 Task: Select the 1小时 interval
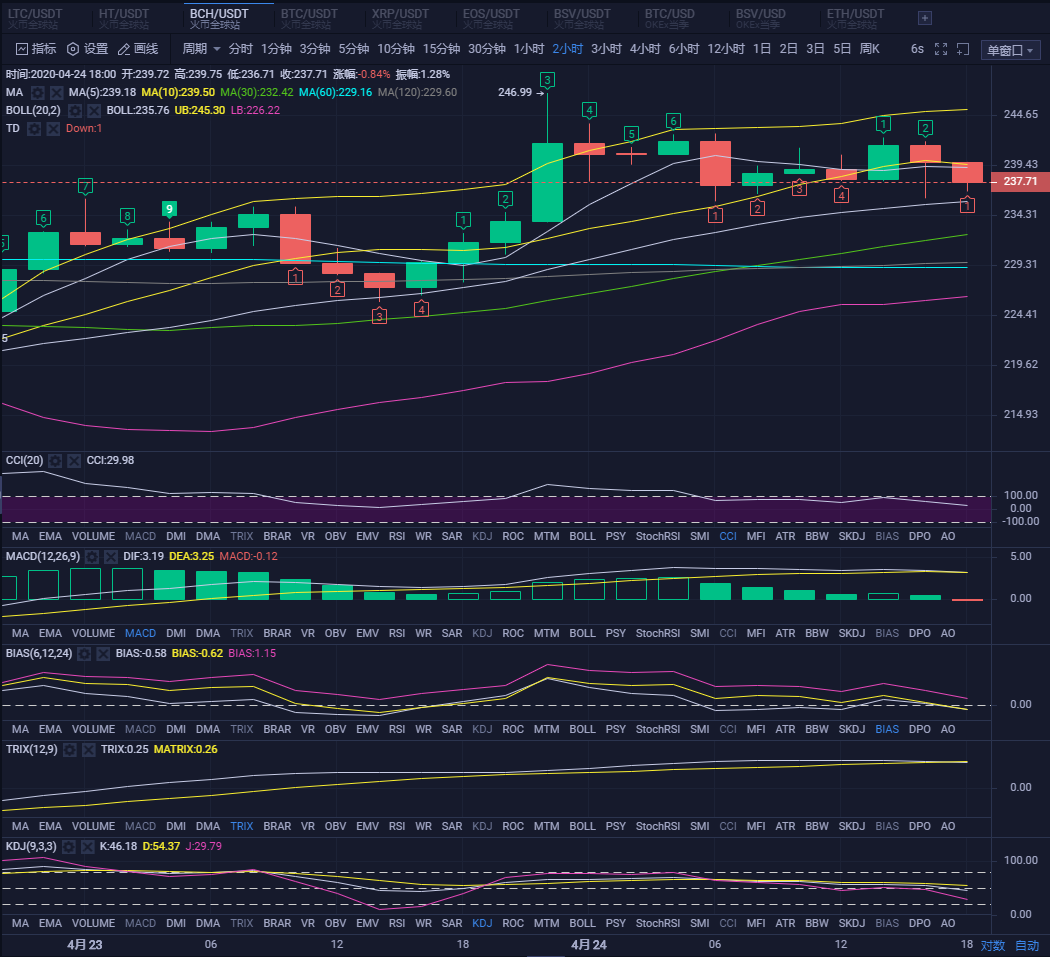(529, 49)
